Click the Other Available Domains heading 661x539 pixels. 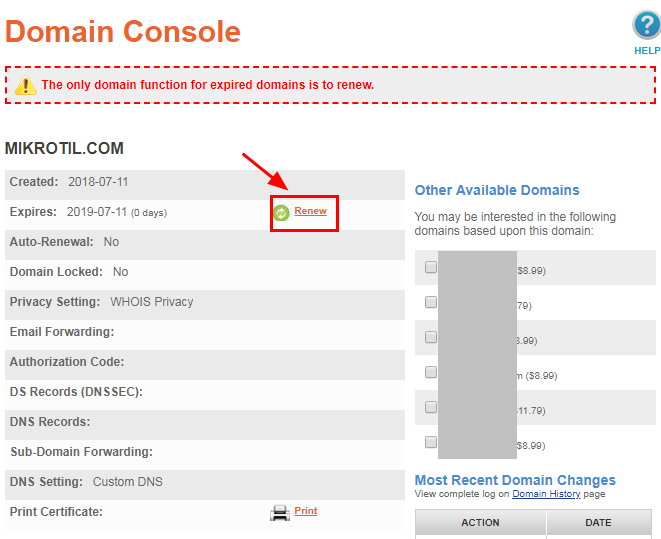497,190
